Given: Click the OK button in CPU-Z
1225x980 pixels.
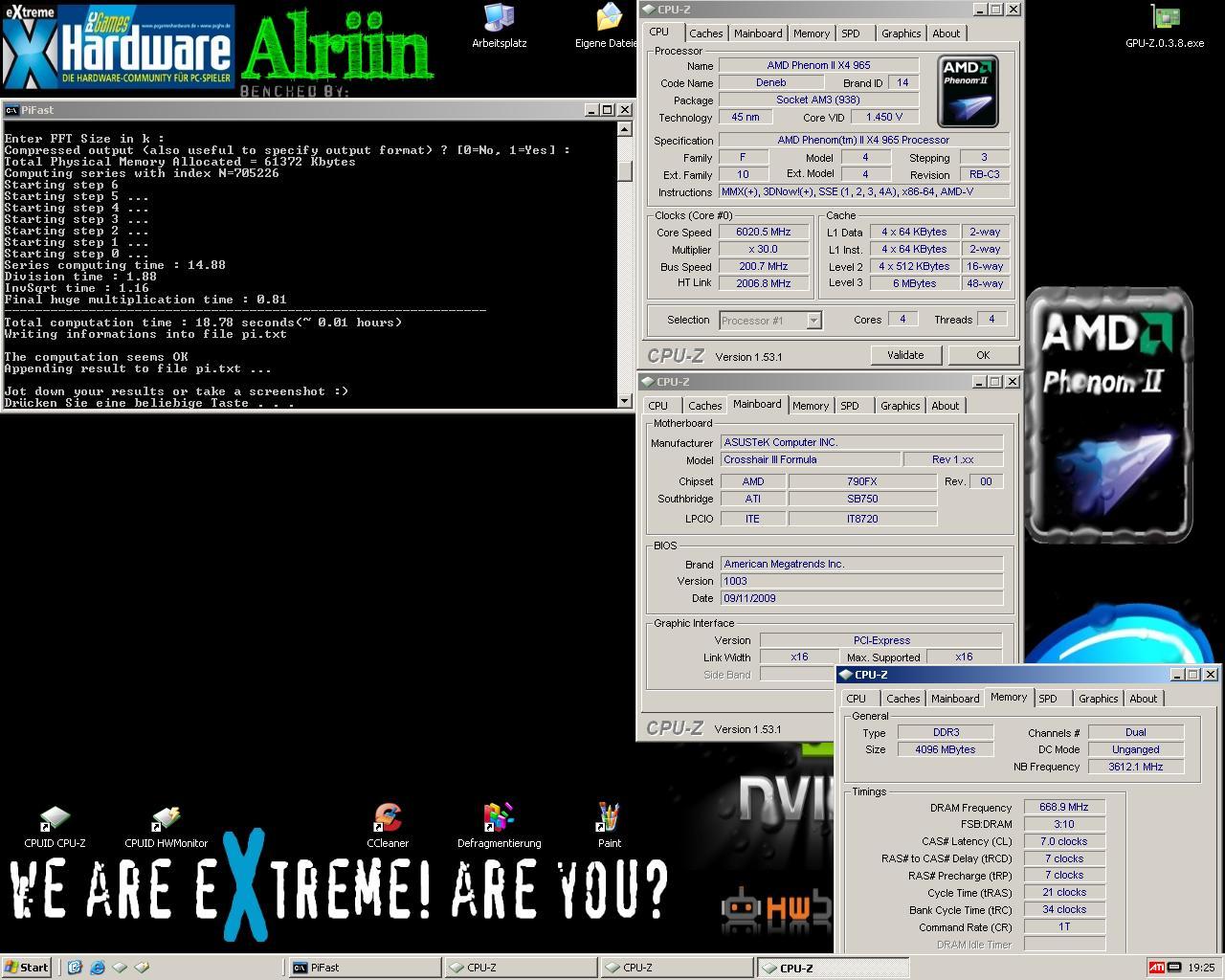Looking at the screenshot, I should 983,355.
